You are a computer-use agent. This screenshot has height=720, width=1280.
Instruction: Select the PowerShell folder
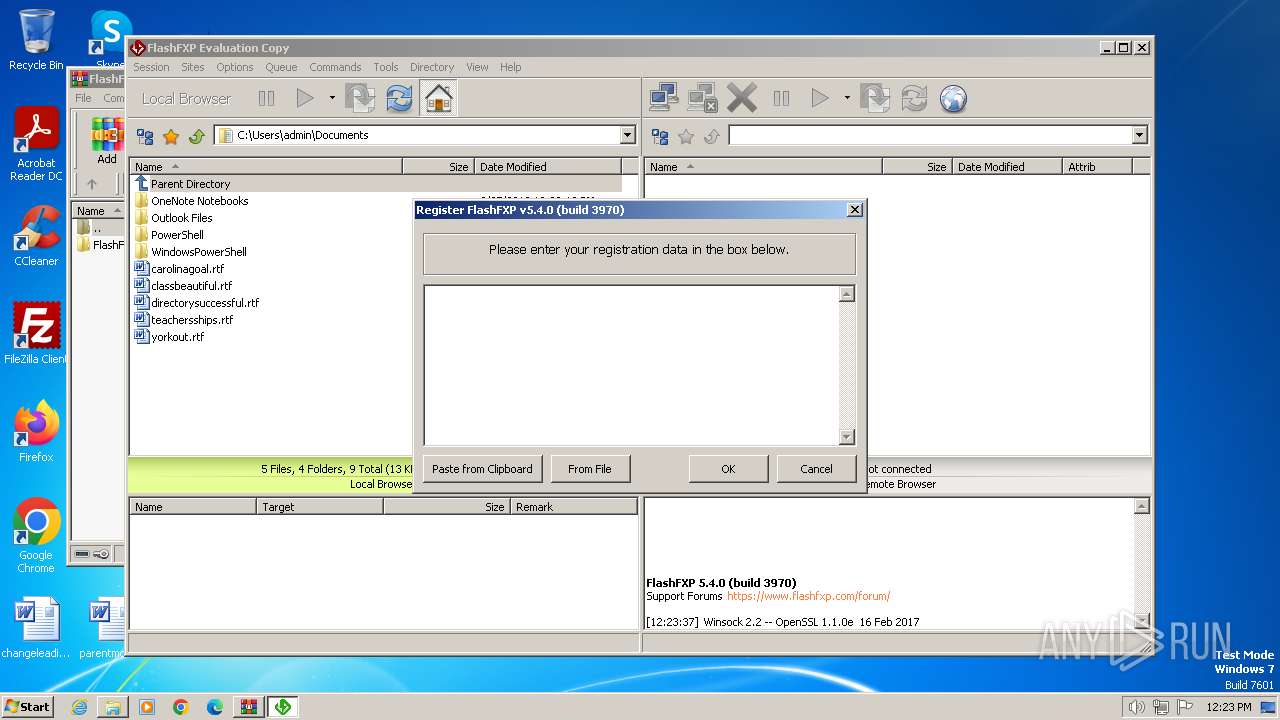click(x=177, y=235)
